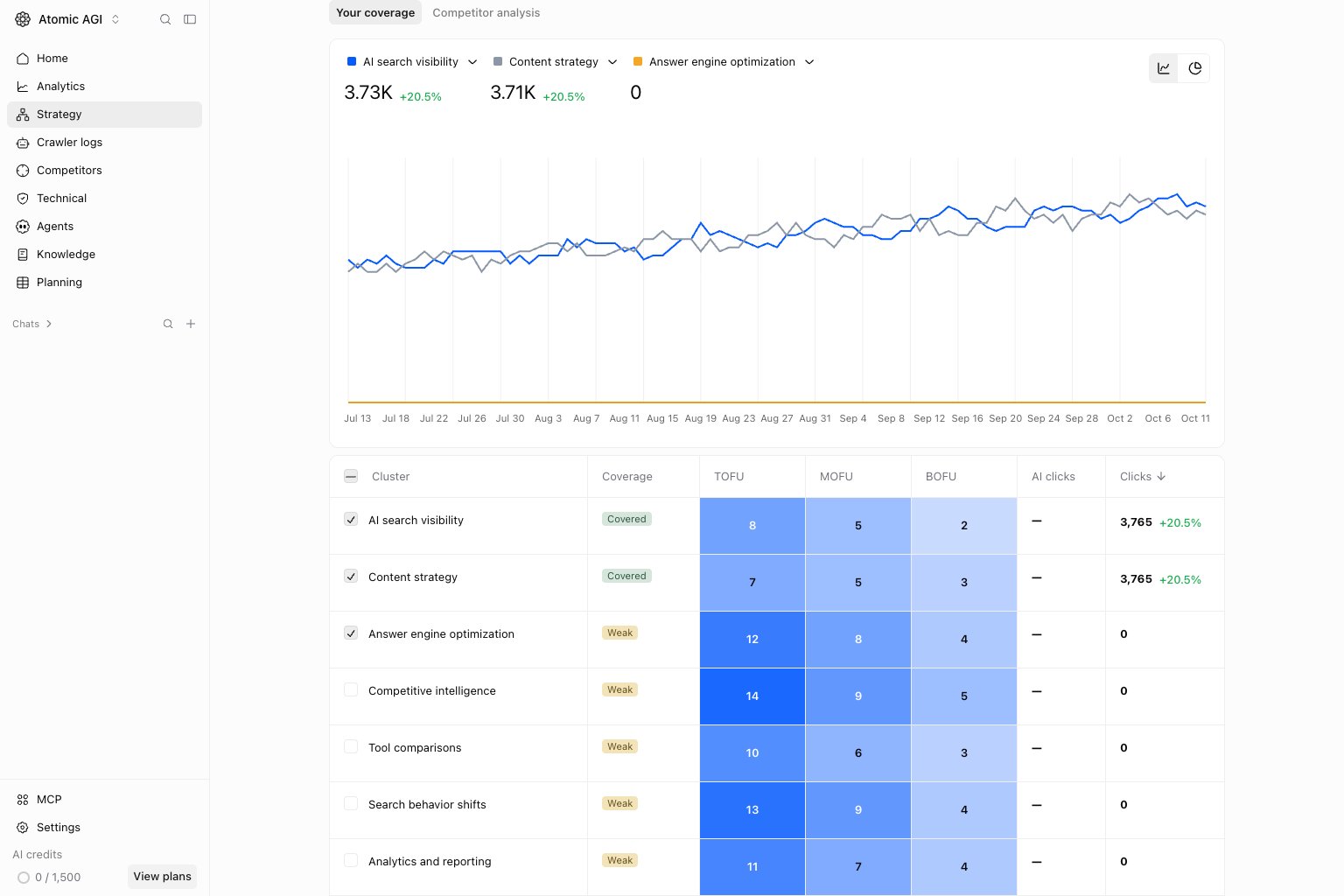Switch to line chart view icon
The height and width of the screenshot is (896, 1344).
click(x=1164, y=68)
